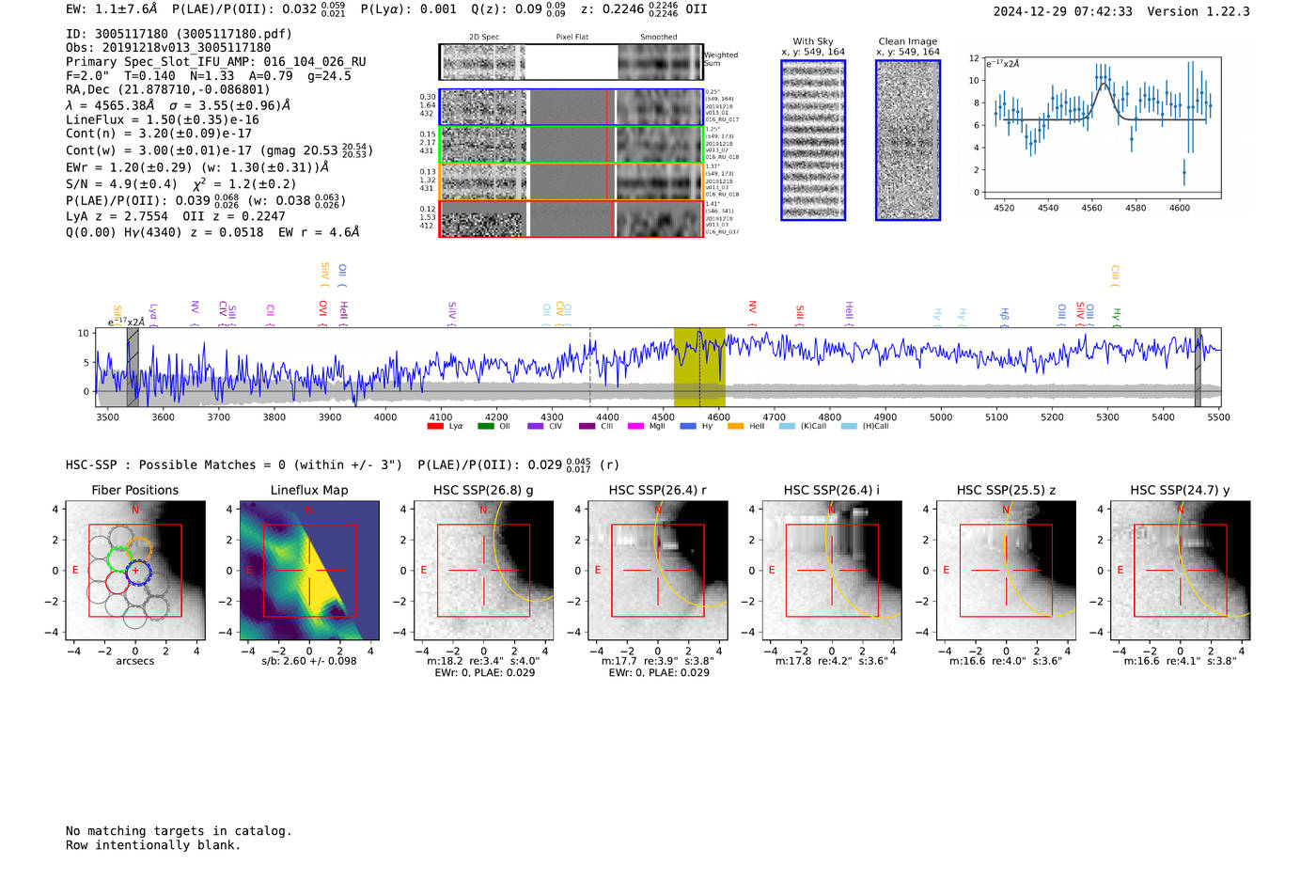Click the orange fiber circle in Fiber Positions
The height and width of the screenshot is (896, 1316).
point(140,548)
